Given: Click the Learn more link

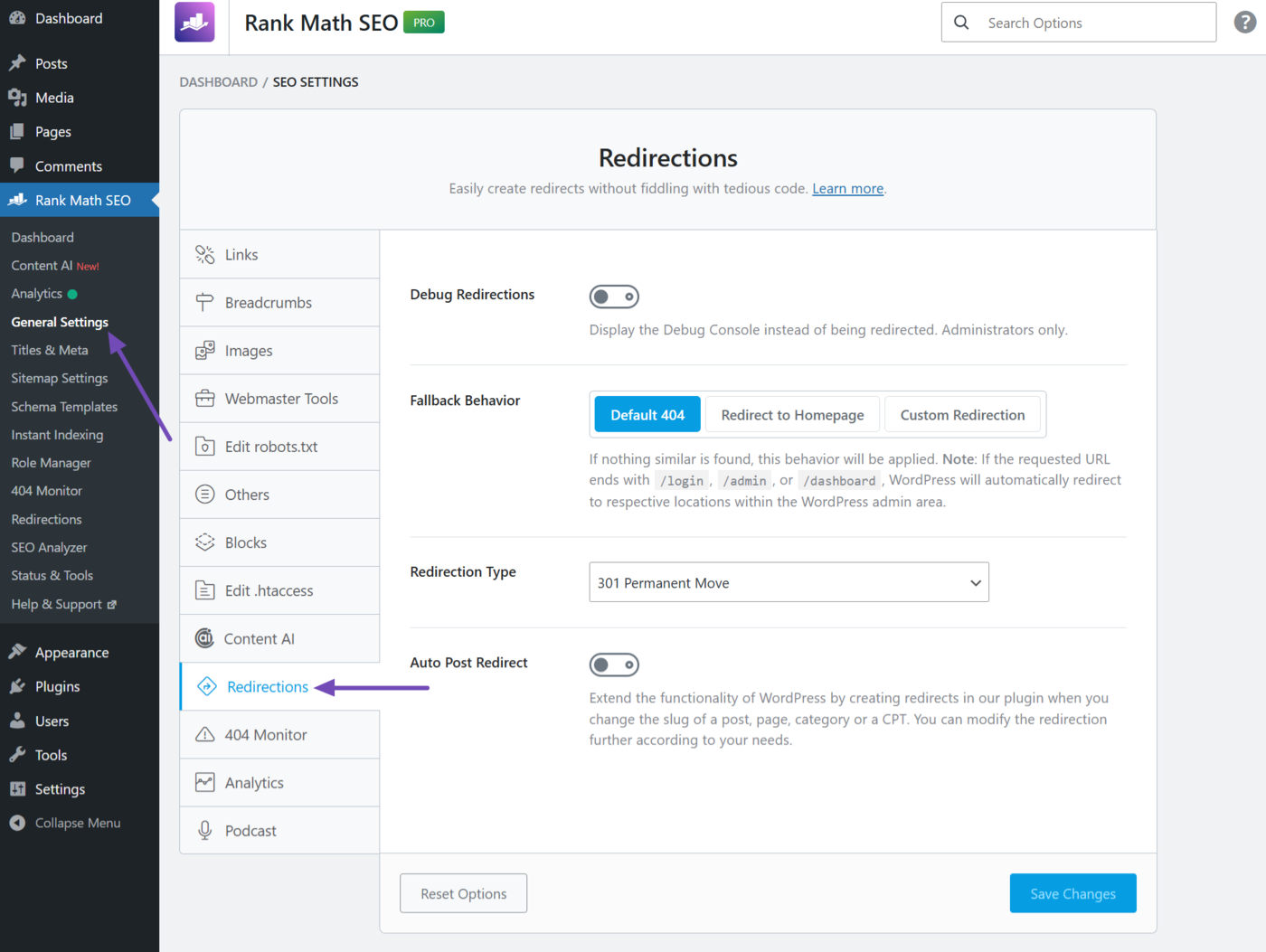Looking at the screenshot, I should click(x=846, y=188).
